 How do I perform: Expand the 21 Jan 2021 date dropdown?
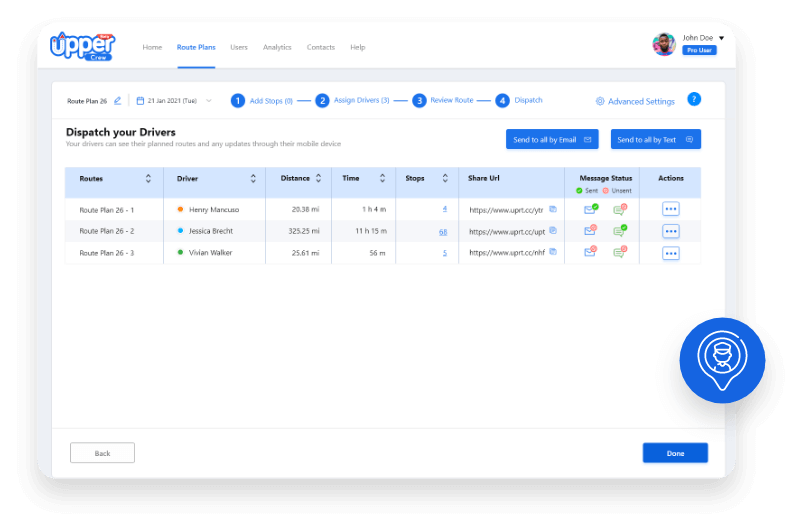208,101
